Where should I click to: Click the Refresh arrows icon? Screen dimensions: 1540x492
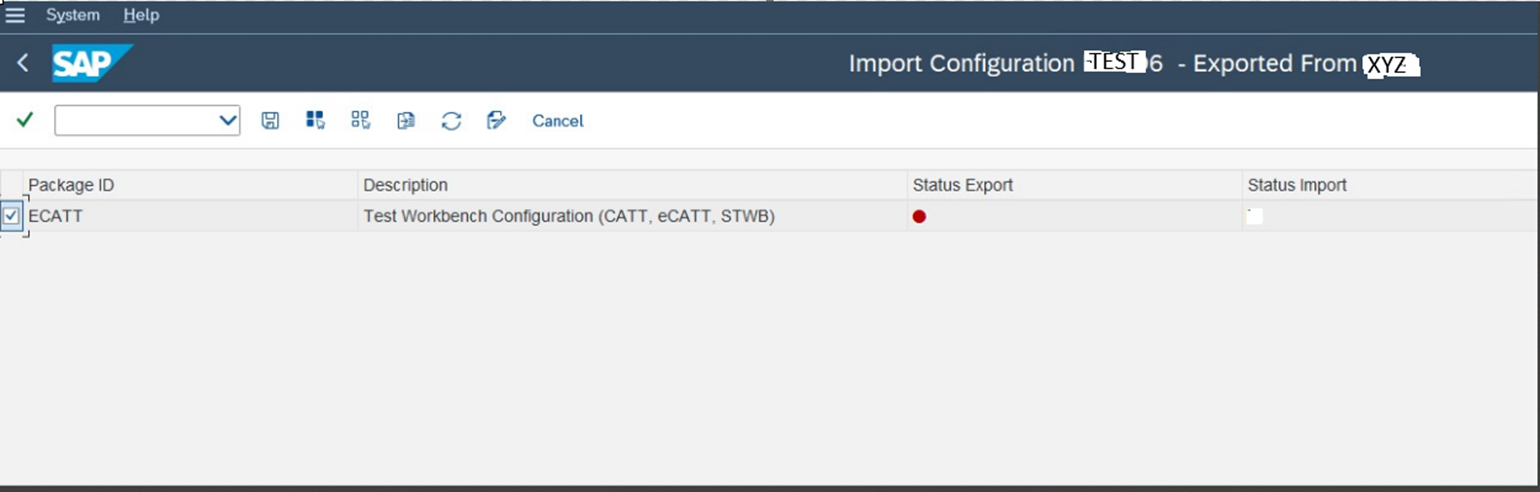pyautogui.click(x=451, y=120)
